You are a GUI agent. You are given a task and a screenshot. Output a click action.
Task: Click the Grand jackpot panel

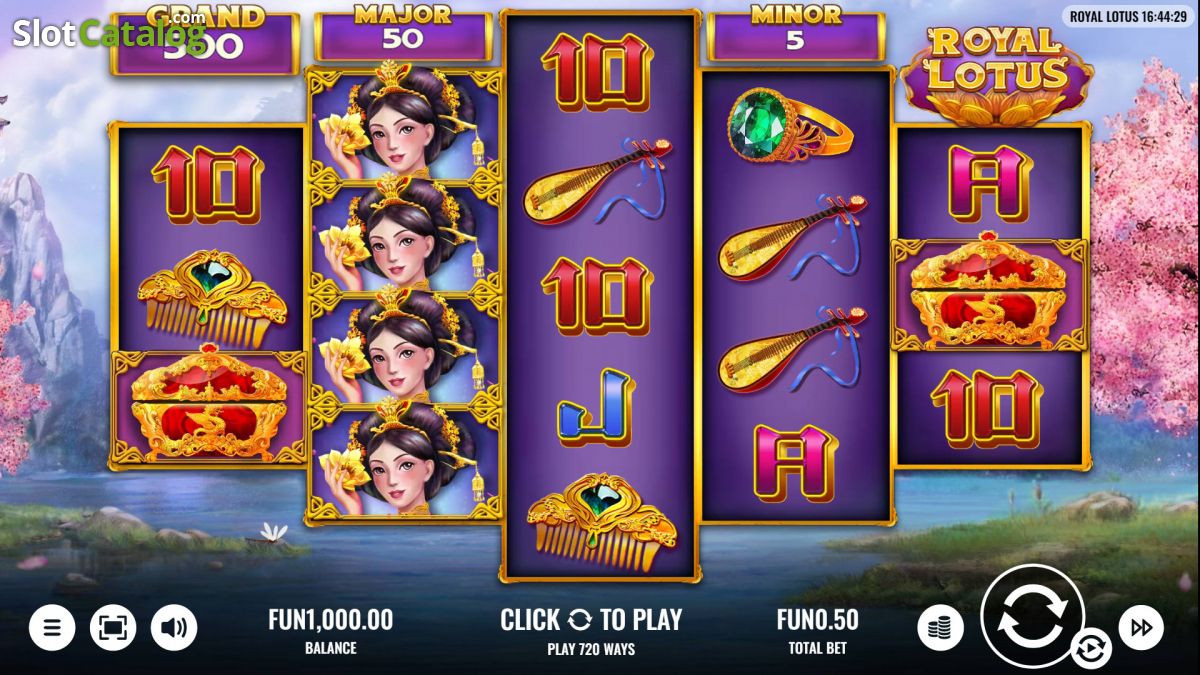[x=205, y=42]
